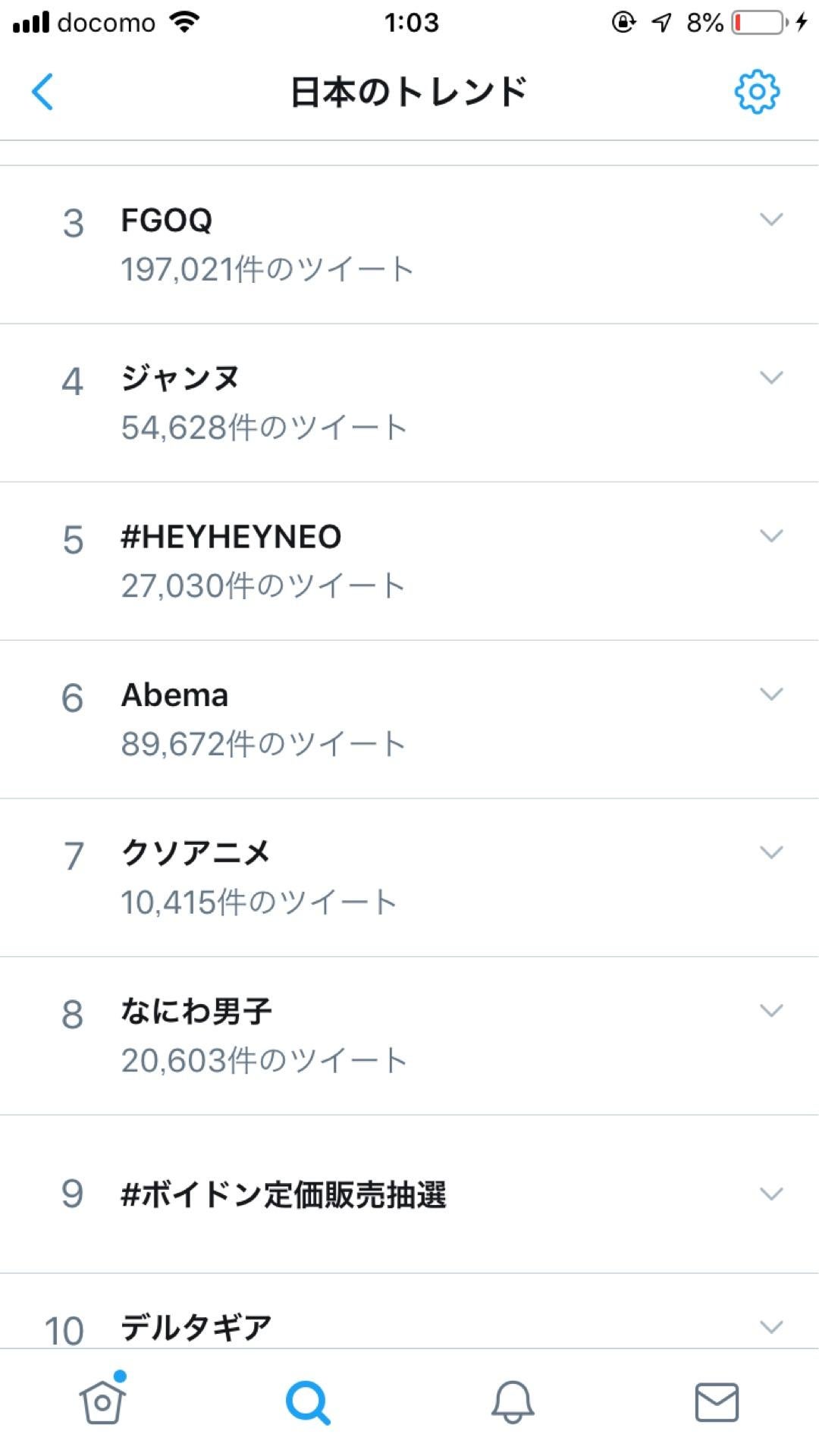Open #ボイドン定価販売抽選 trend

coord(409,1194)
